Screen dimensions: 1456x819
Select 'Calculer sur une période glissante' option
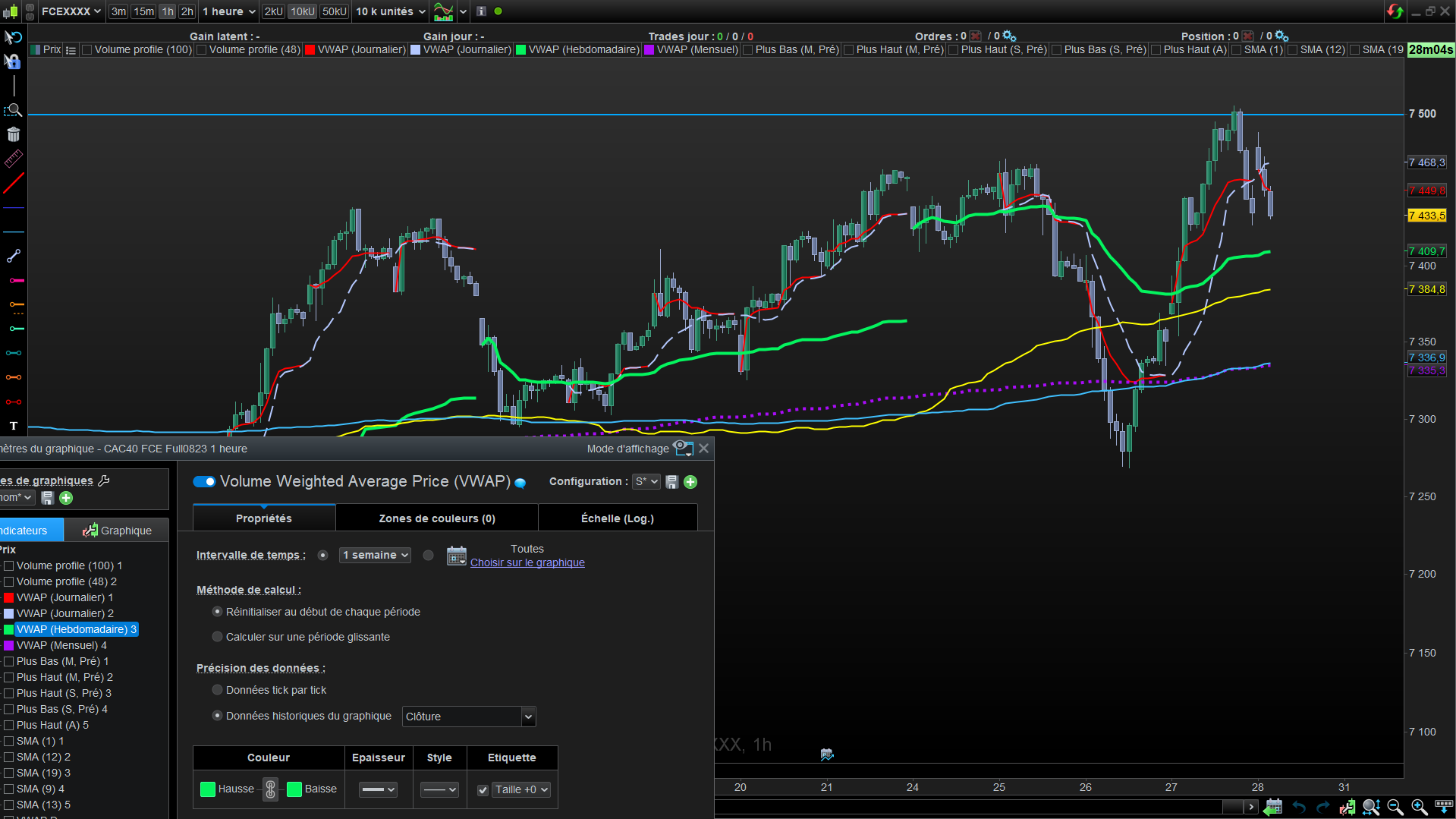pos(218,637)
